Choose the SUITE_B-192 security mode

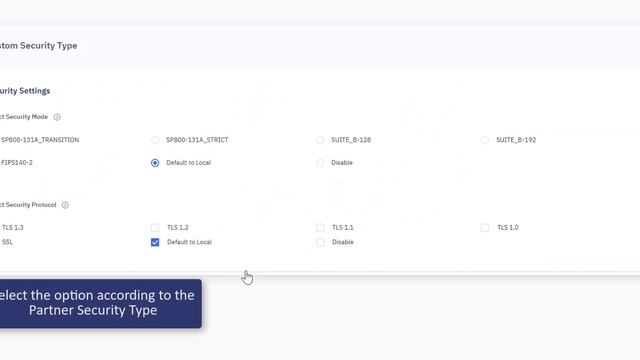click(485, 140)
